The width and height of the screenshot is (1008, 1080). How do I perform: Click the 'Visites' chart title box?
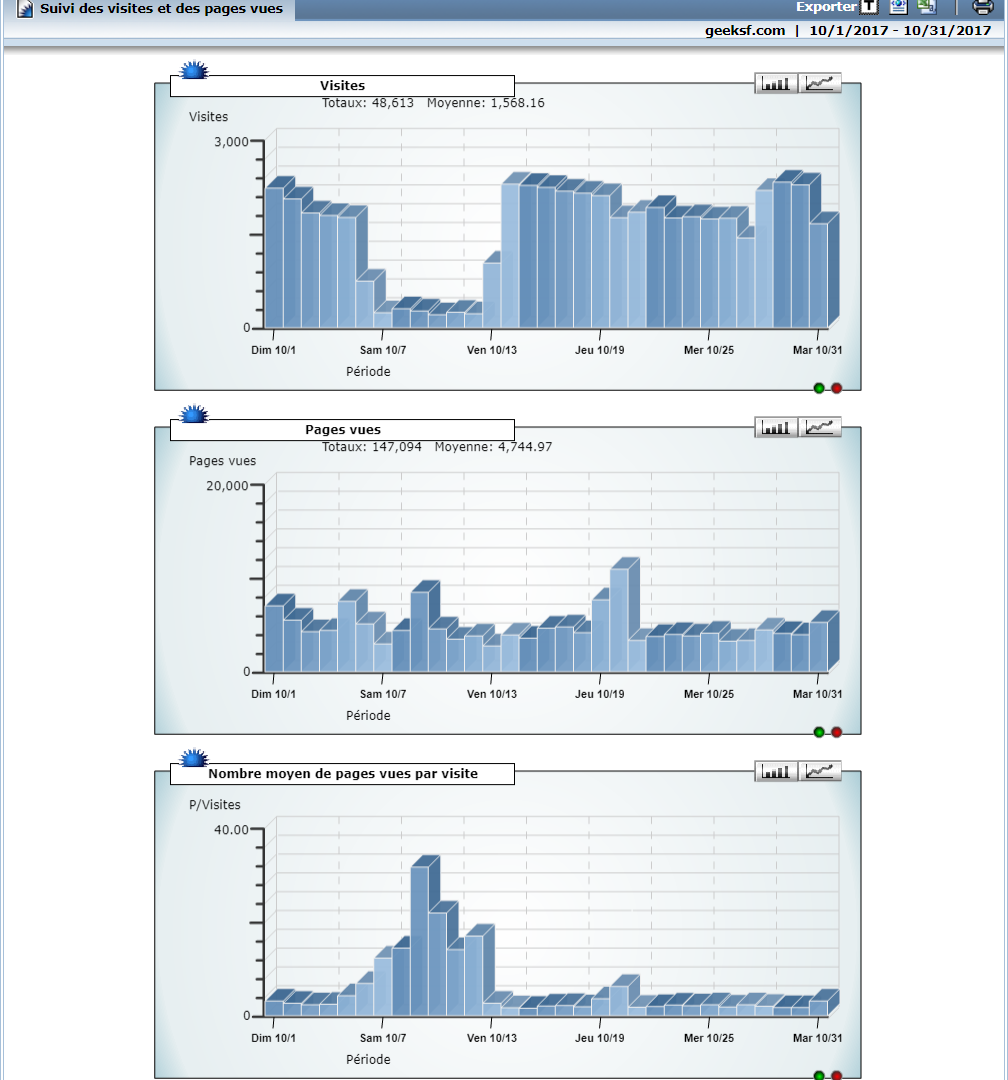342,85
